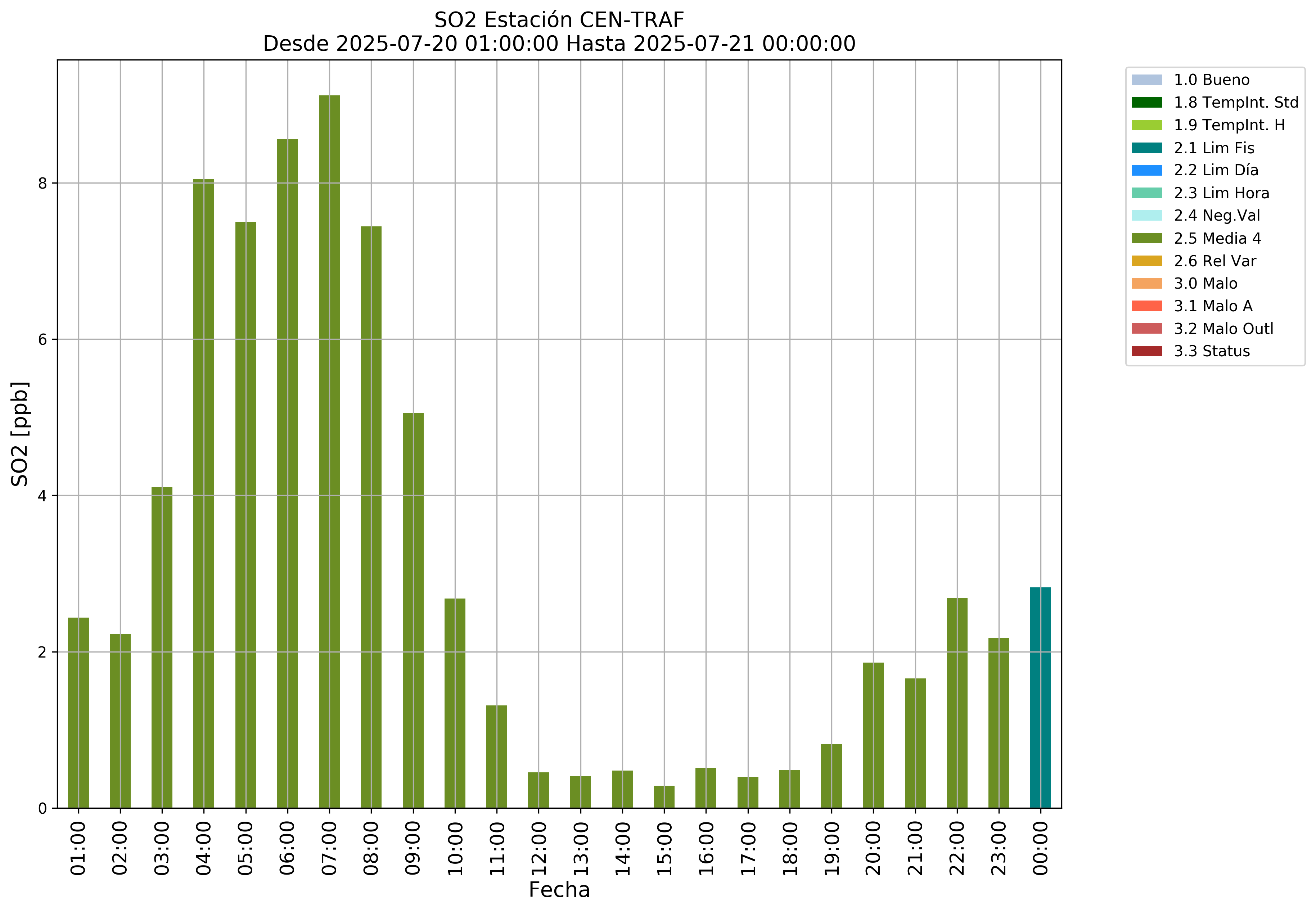Click the 2.1 Lim Fis teal swatch
Image resolution: width=1316 pixels, height=912 pixels.
[x=1146, y=148]
